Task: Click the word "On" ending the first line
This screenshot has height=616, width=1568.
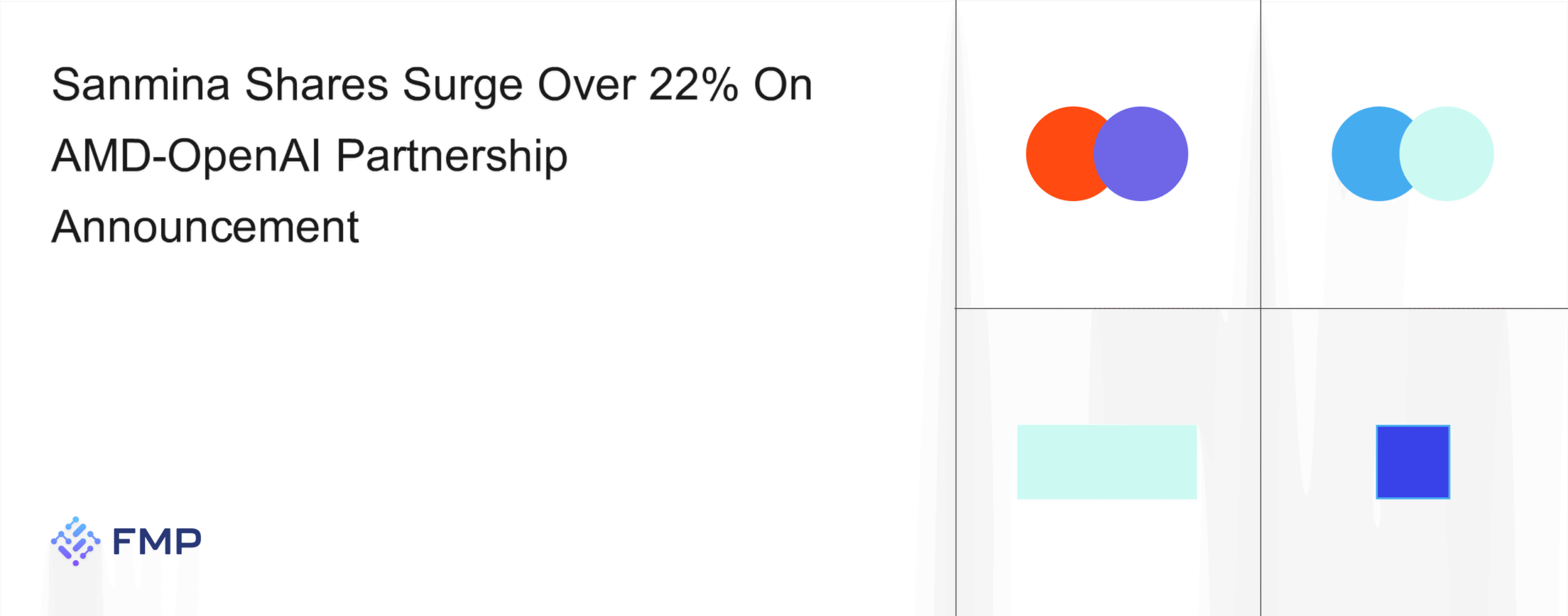Action: click(783, 85)
